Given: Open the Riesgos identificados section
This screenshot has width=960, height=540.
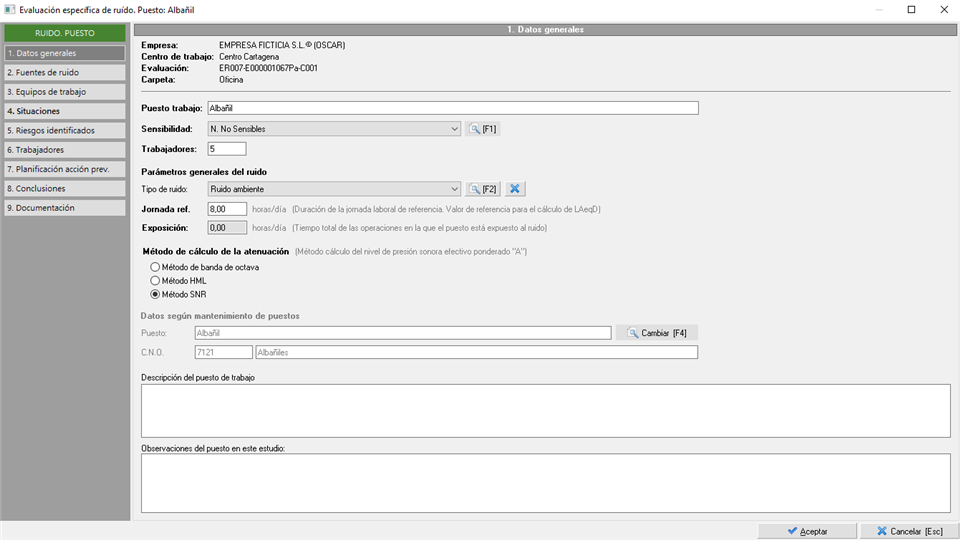Looking at the screenshot, I should 65,130.
